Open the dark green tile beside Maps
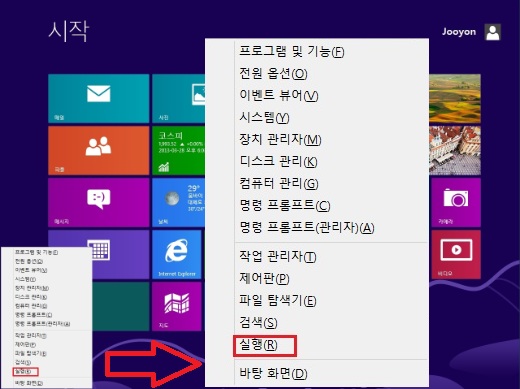This screenshot has height=389, width=520. pyautogui.click(x=120, y=306)
